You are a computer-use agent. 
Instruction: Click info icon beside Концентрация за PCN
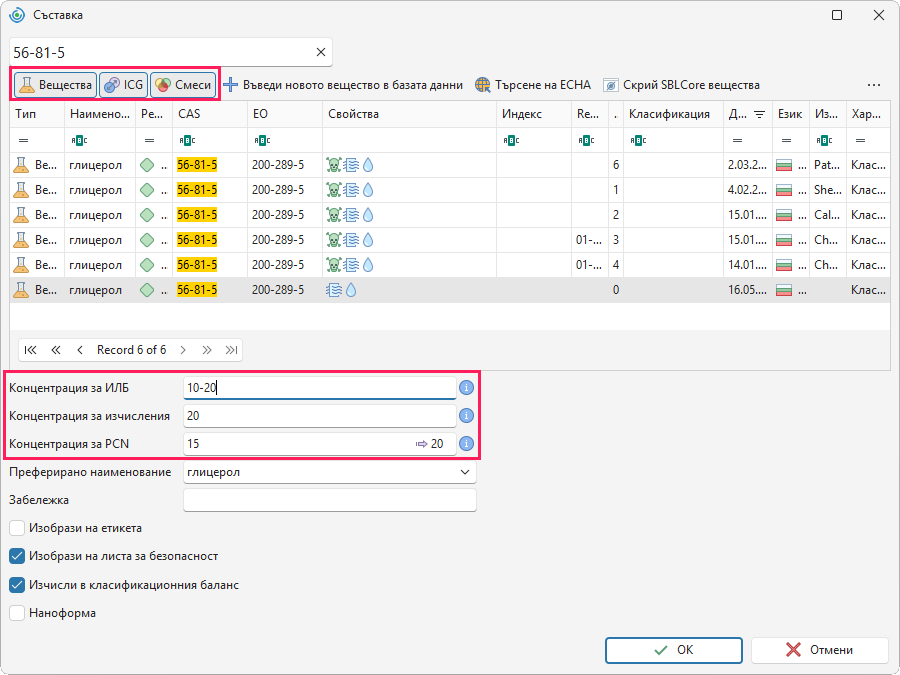[x=466, y=444]
